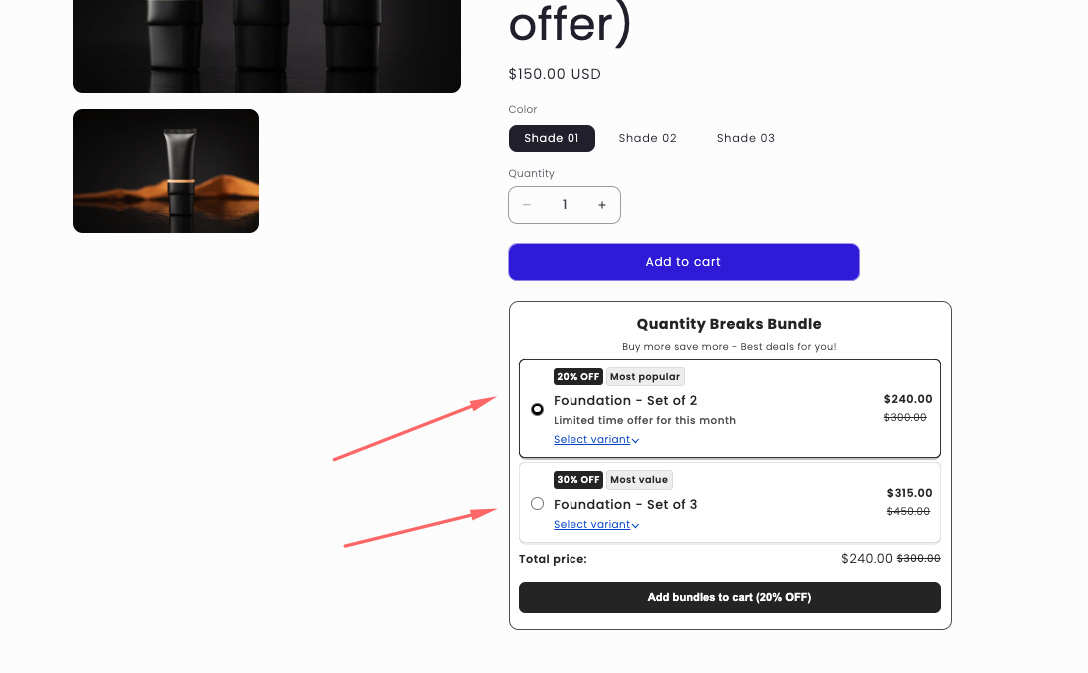This screenshot has height=673, width=1088.
Task: Click the Add to cart button
Action: 683,262
